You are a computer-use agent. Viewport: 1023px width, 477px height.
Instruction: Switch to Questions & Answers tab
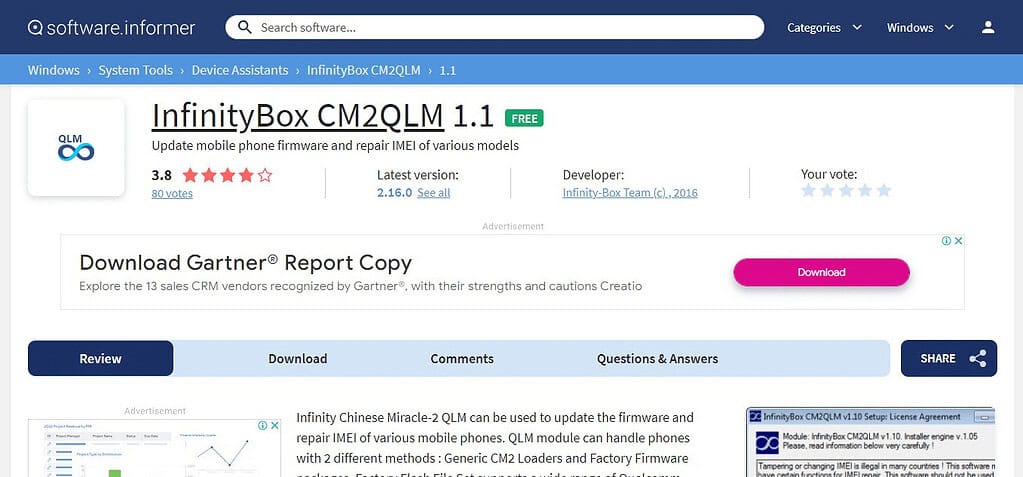(657, 358)
